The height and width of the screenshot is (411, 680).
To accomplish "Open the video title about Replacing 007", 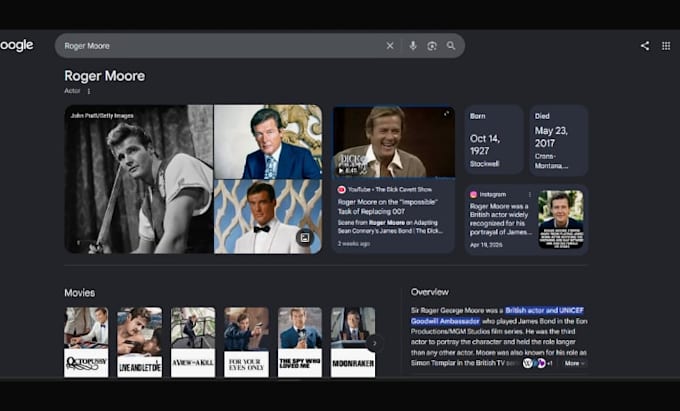I will [x=388, y=207].
